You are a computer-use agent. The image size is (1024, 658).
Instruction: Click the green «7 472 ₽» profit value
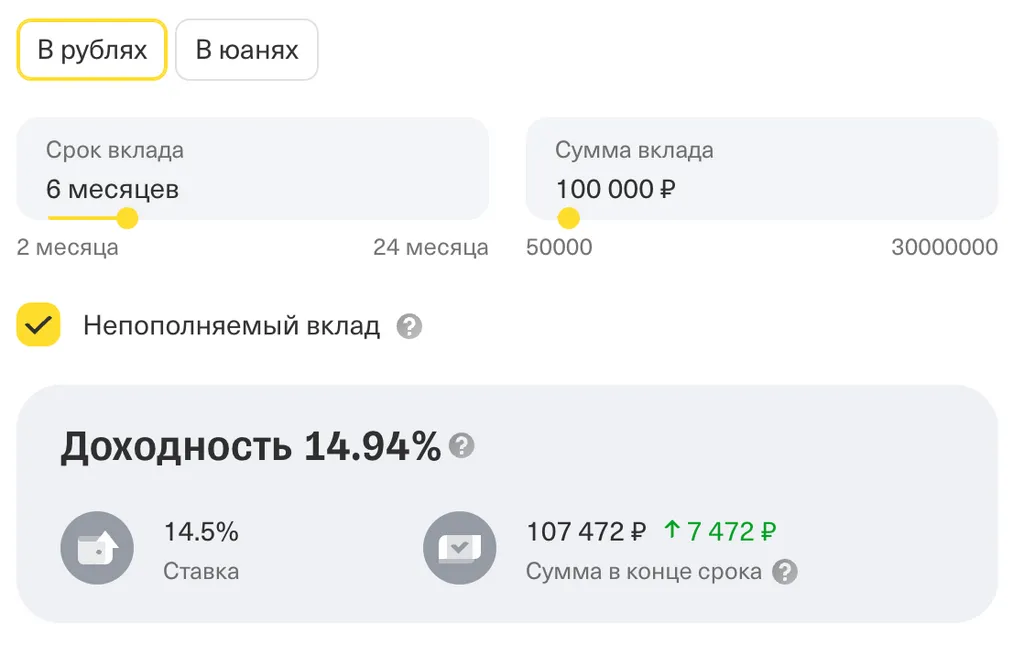[721, 531]
